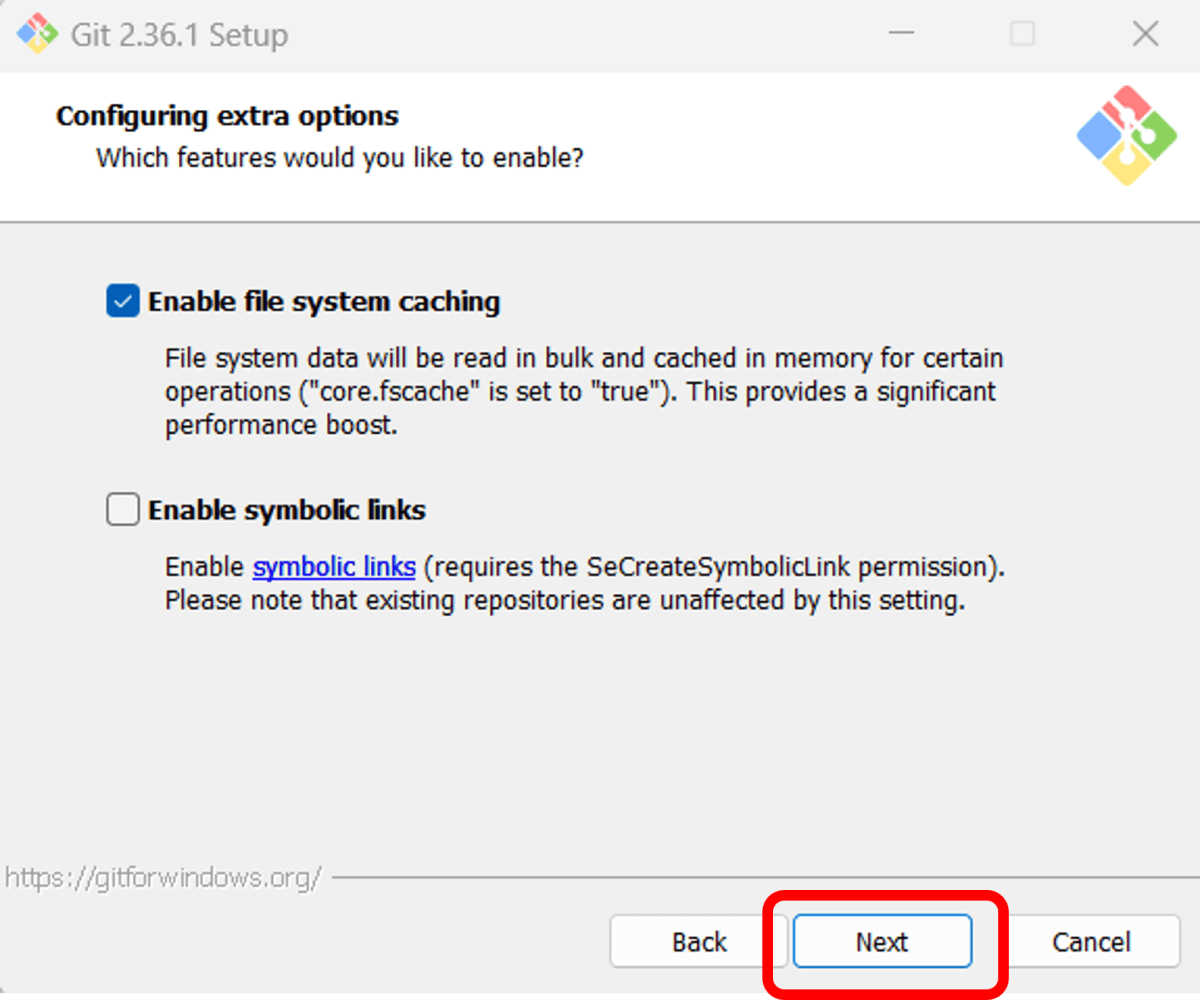Cancel the Git installation

tap(1091, 942)
